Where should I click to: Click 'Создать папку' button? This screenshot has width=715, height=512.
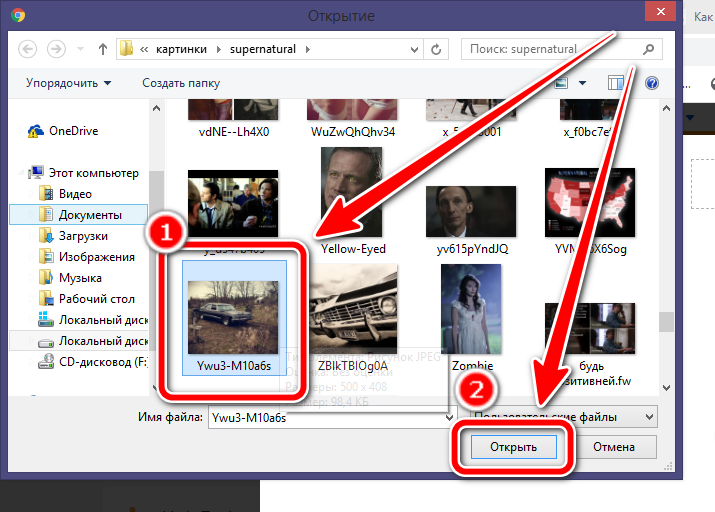pos(181,83)
